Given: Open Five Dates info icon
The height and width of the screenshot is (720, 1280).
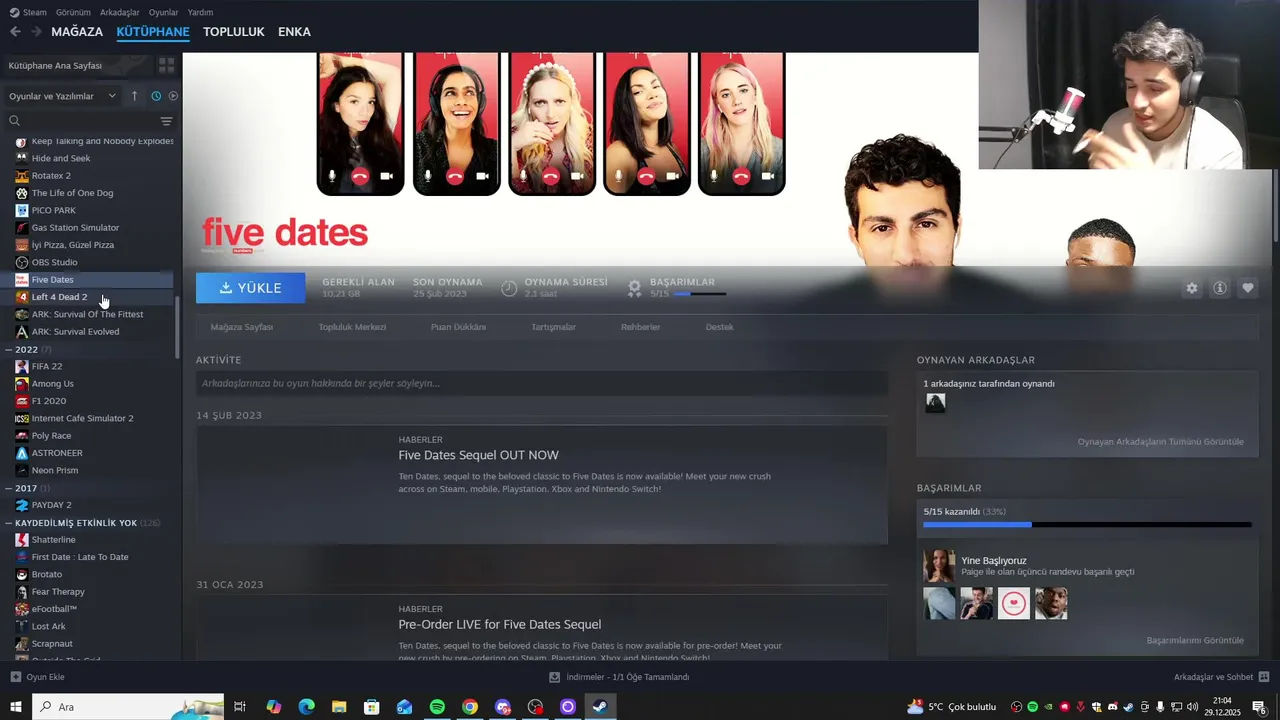Looking at the screenshot, I should tap(1220, 288).
